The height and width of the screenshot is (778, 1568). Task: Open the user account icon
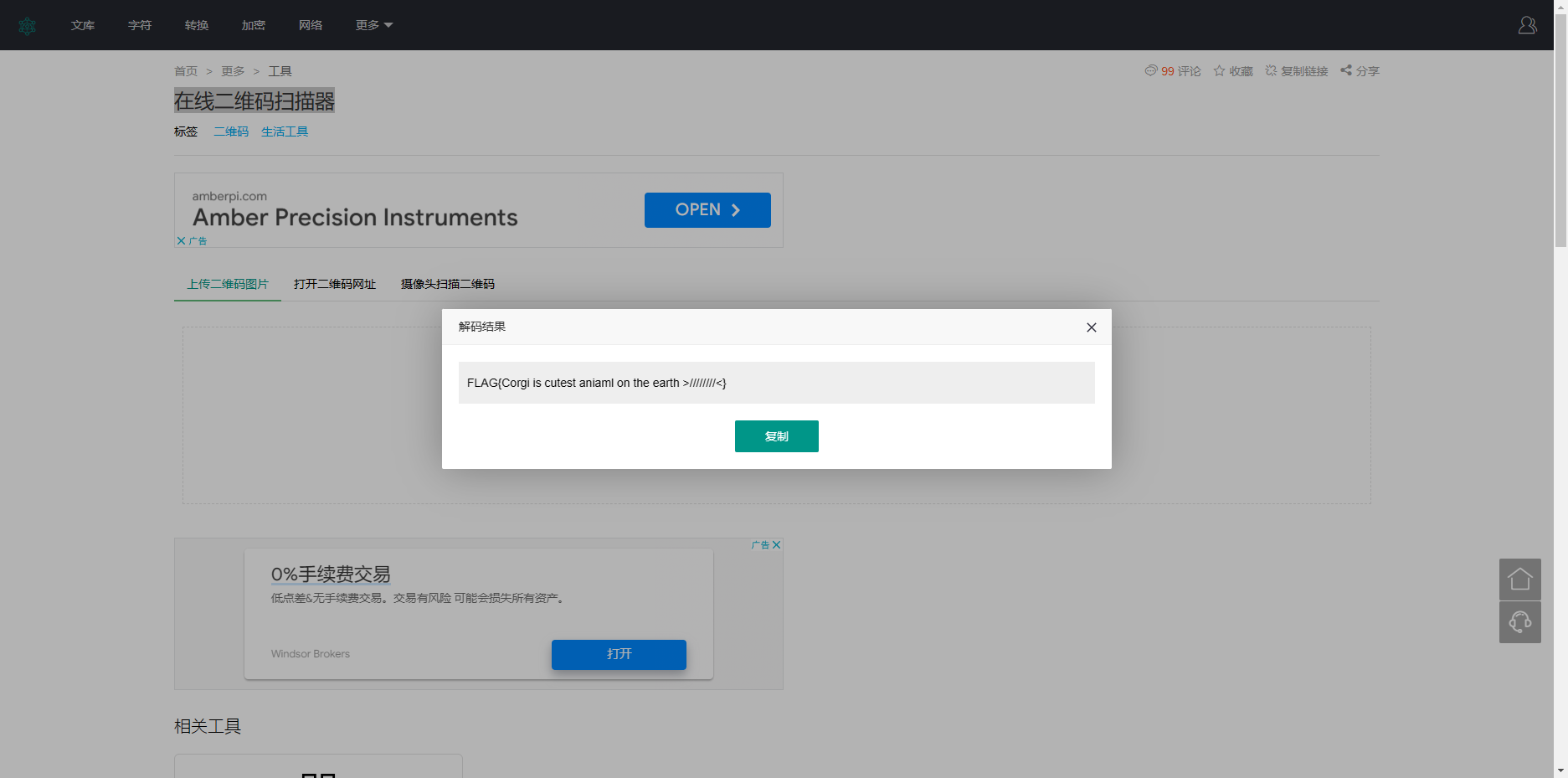pyautogui.click(x=1527, y=25)
